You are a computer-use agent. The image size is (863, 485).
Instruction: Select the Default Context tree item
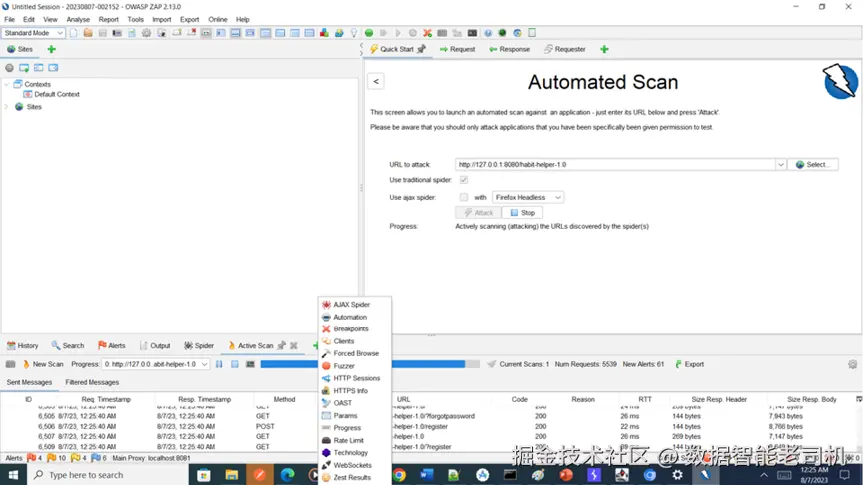coord(57,94)
